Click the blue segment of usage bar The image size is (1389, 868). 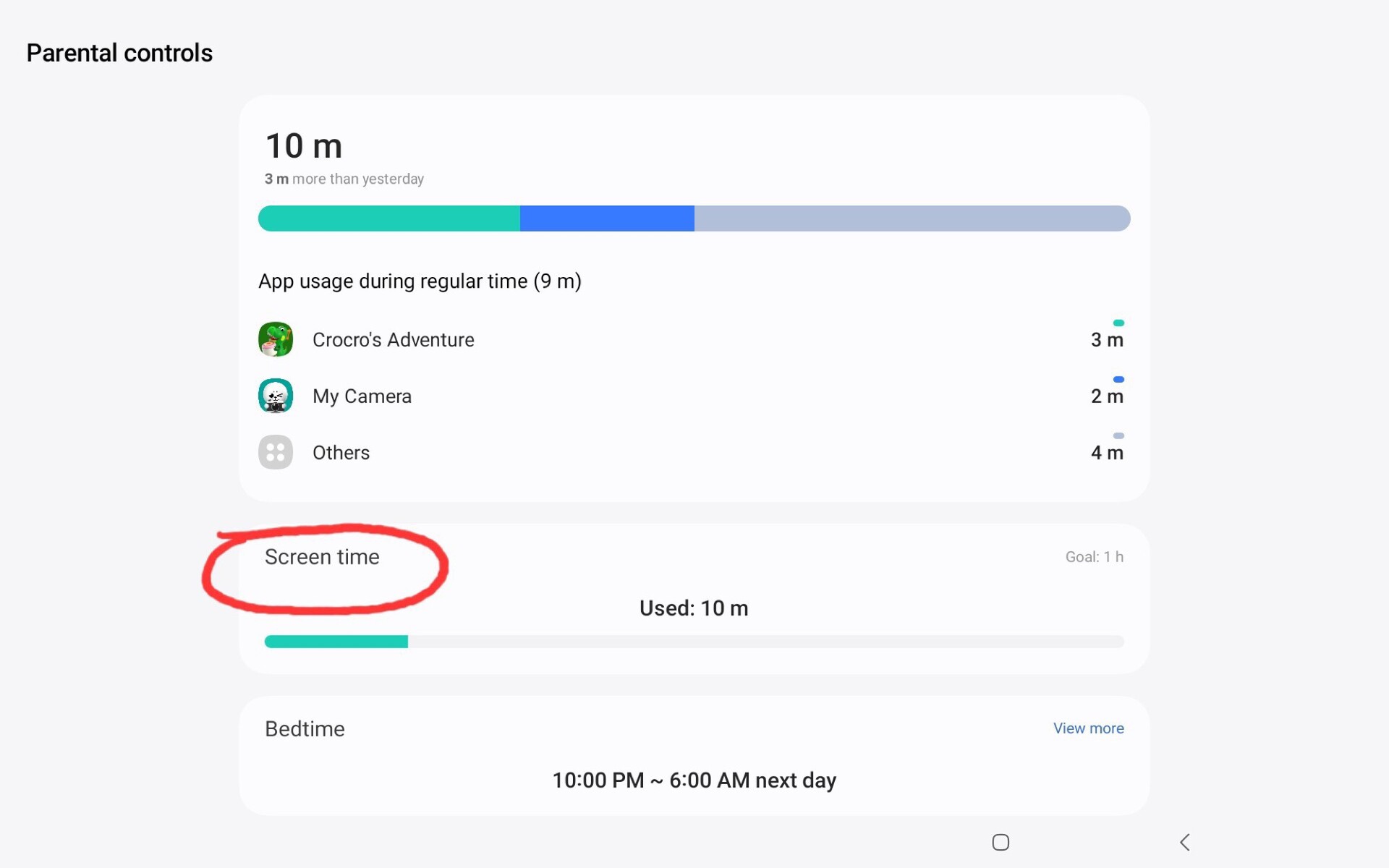click(607, 218)
